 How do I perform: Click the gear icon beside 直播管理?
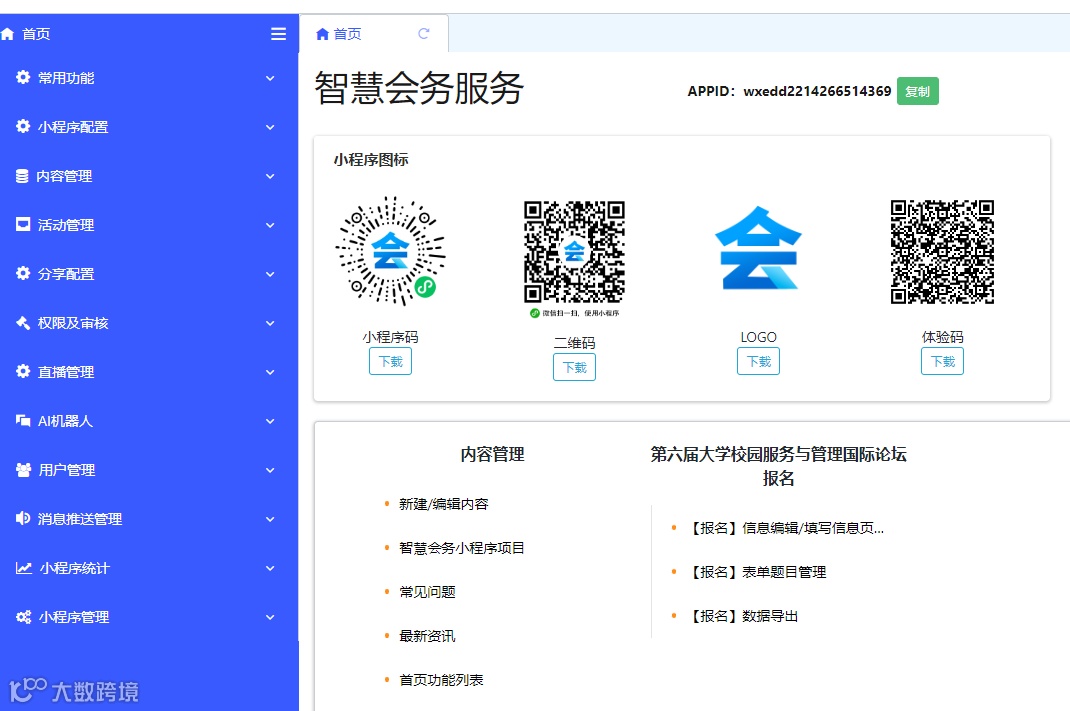(23, 371)
